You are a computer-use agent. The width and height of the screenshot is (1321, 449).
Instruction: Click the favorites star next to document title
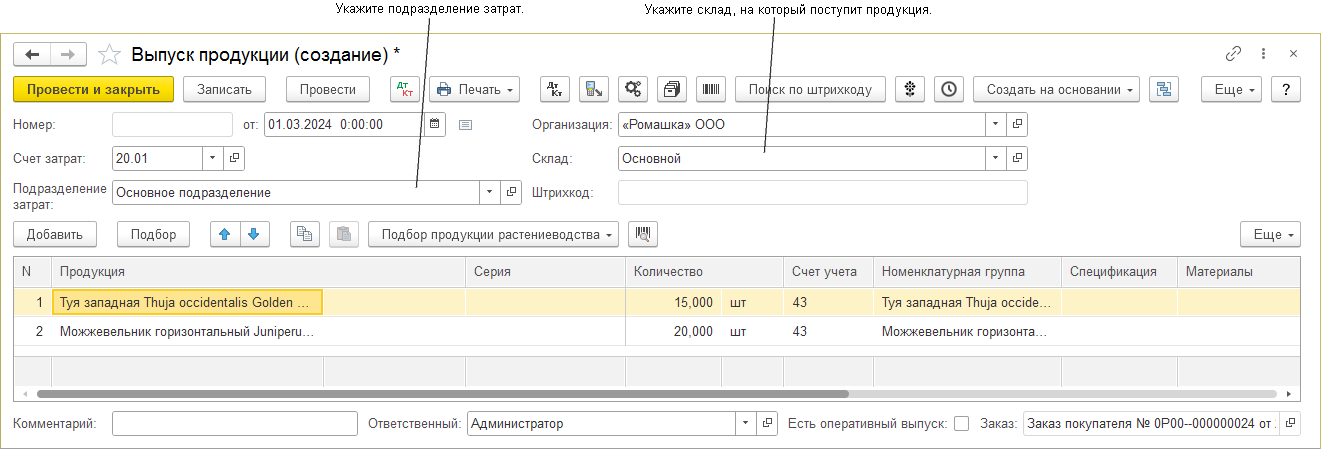pos(111,54)
